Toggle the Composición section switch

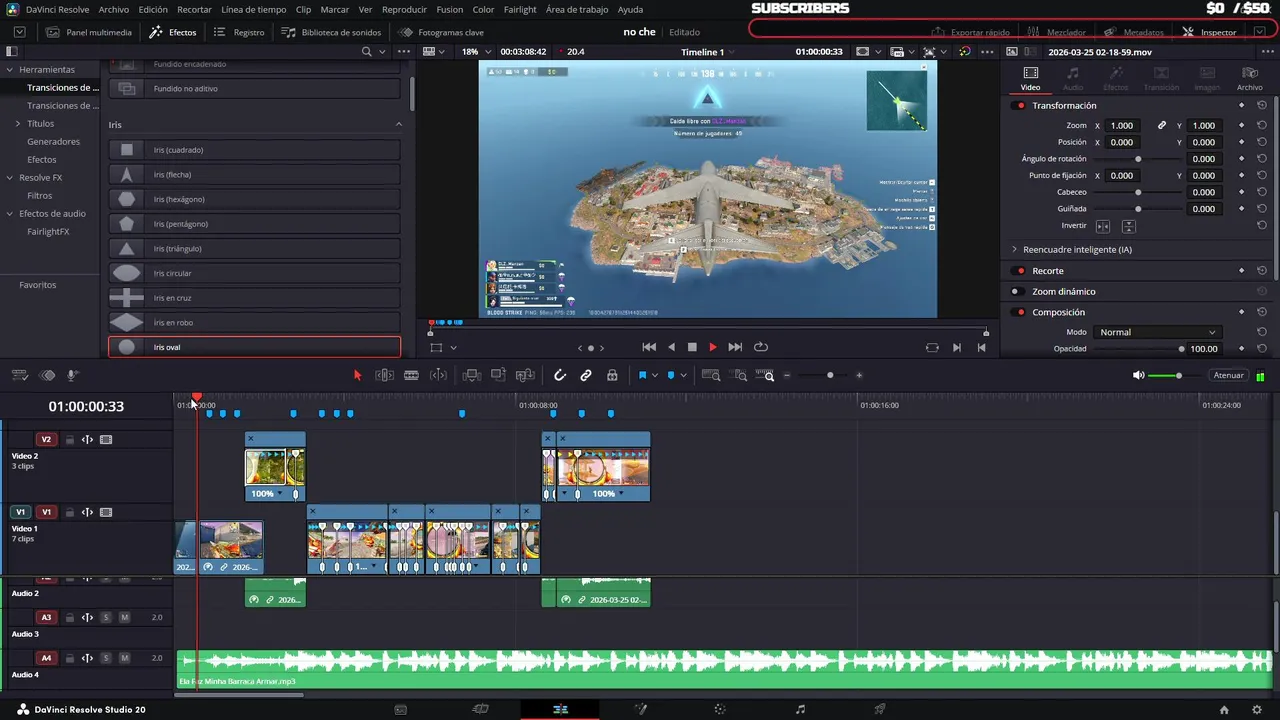click(x=1020, y=312)
